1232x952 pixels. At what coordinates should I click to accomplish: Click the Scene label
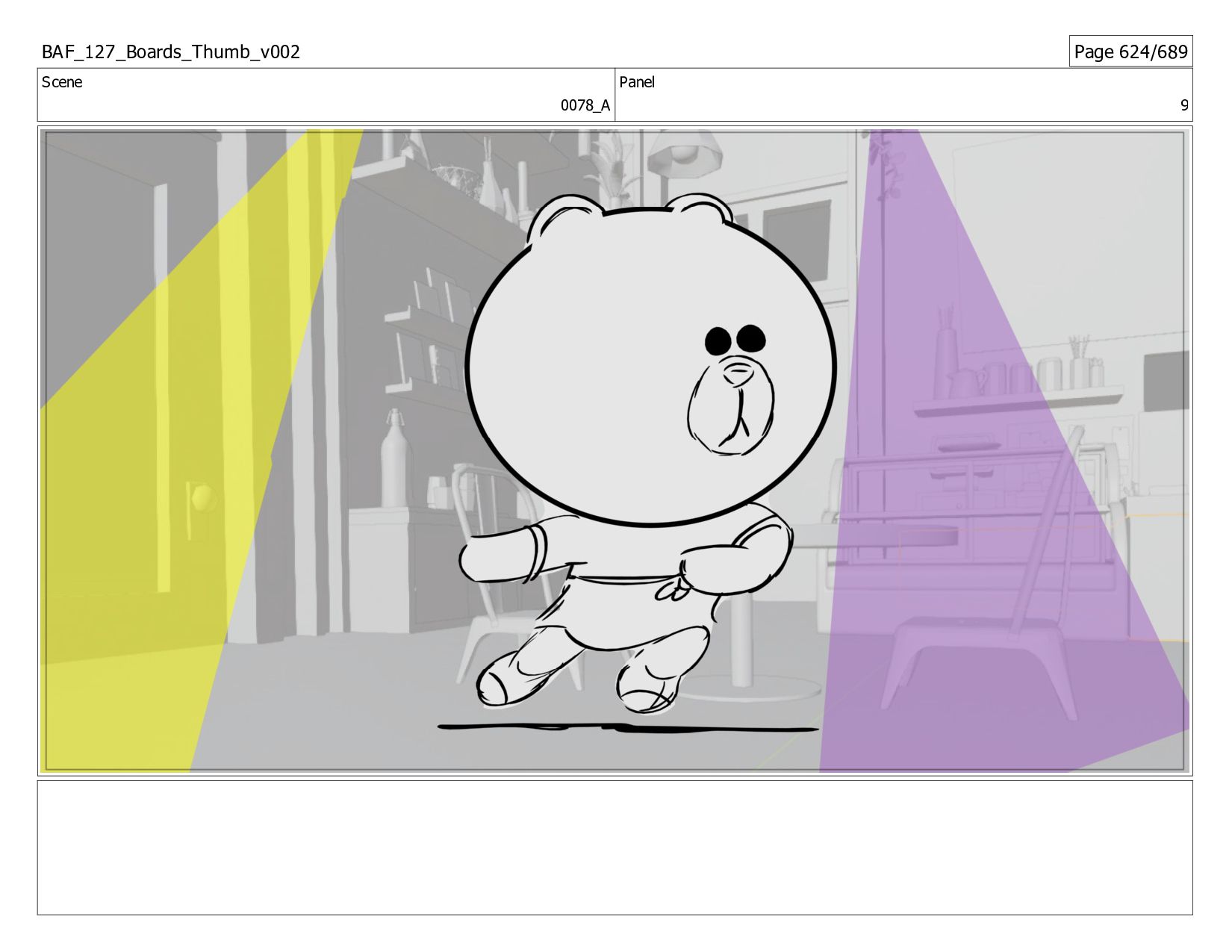[x=62, y=82]
